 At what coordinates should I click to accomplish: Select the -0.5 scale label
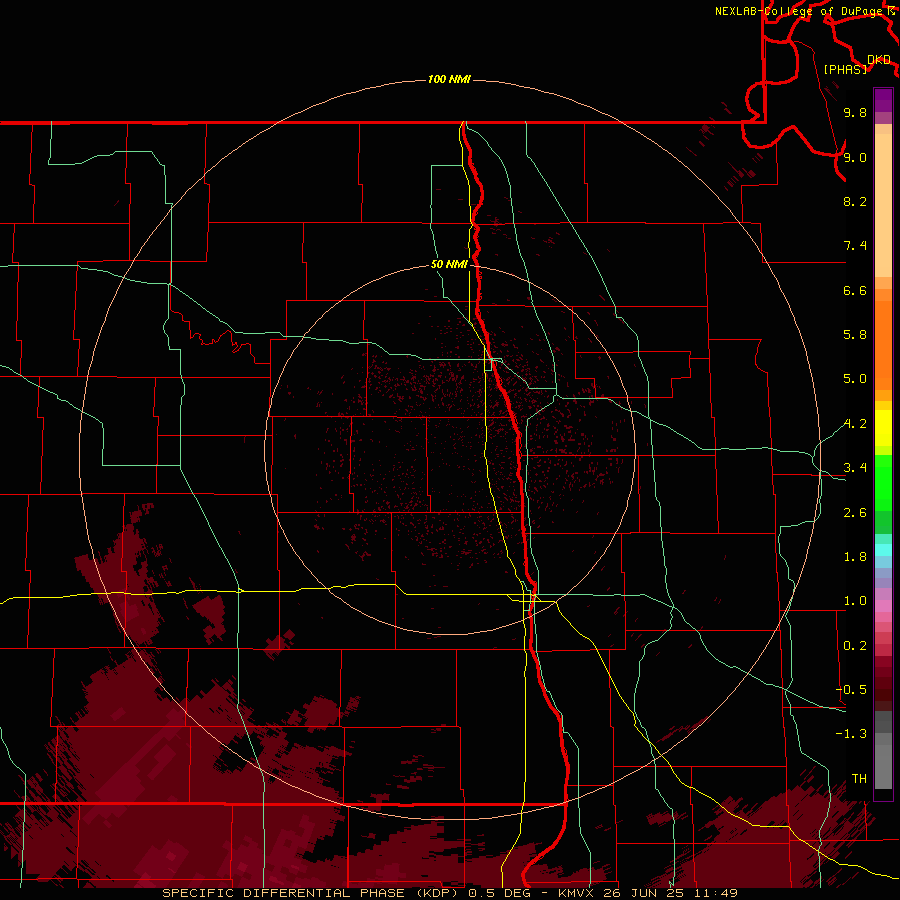[851, 690]
